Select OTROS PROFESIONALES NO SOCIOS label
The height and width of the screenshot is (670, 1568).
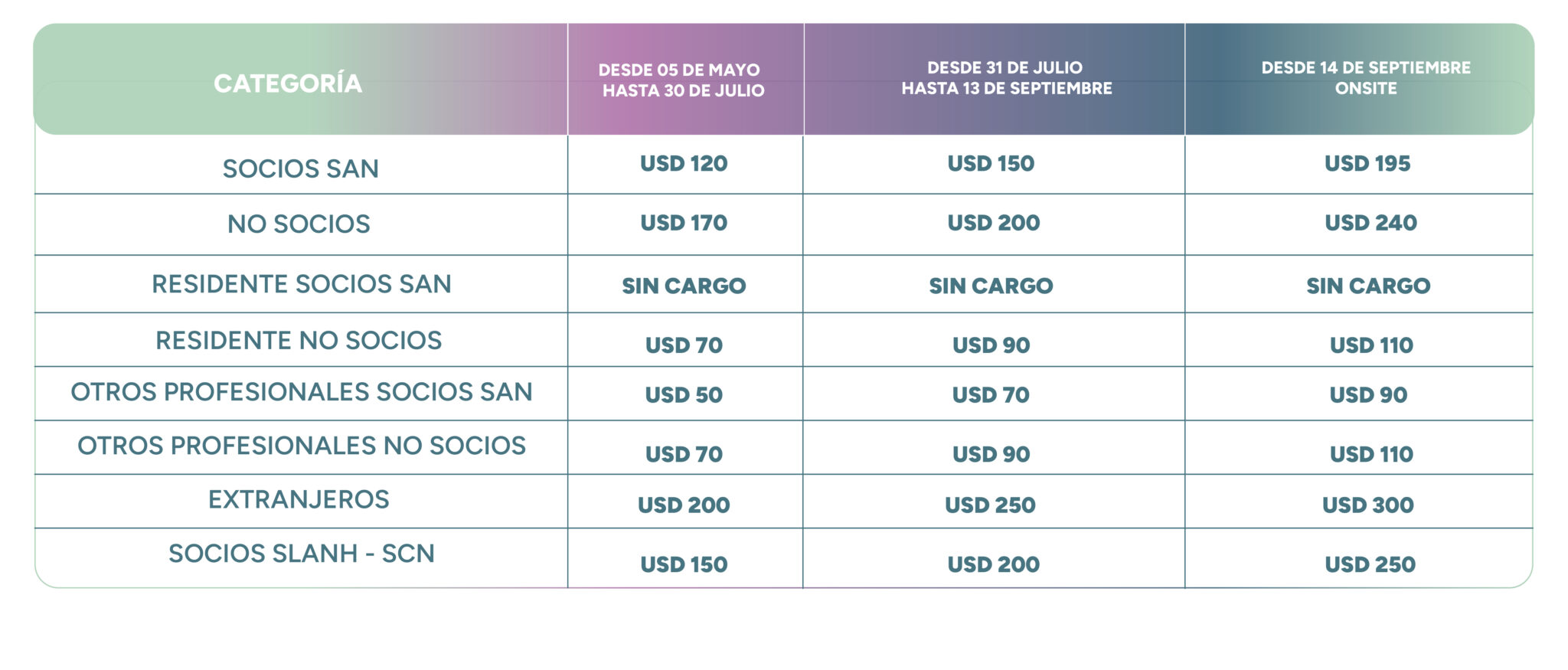tap(302, 446)
